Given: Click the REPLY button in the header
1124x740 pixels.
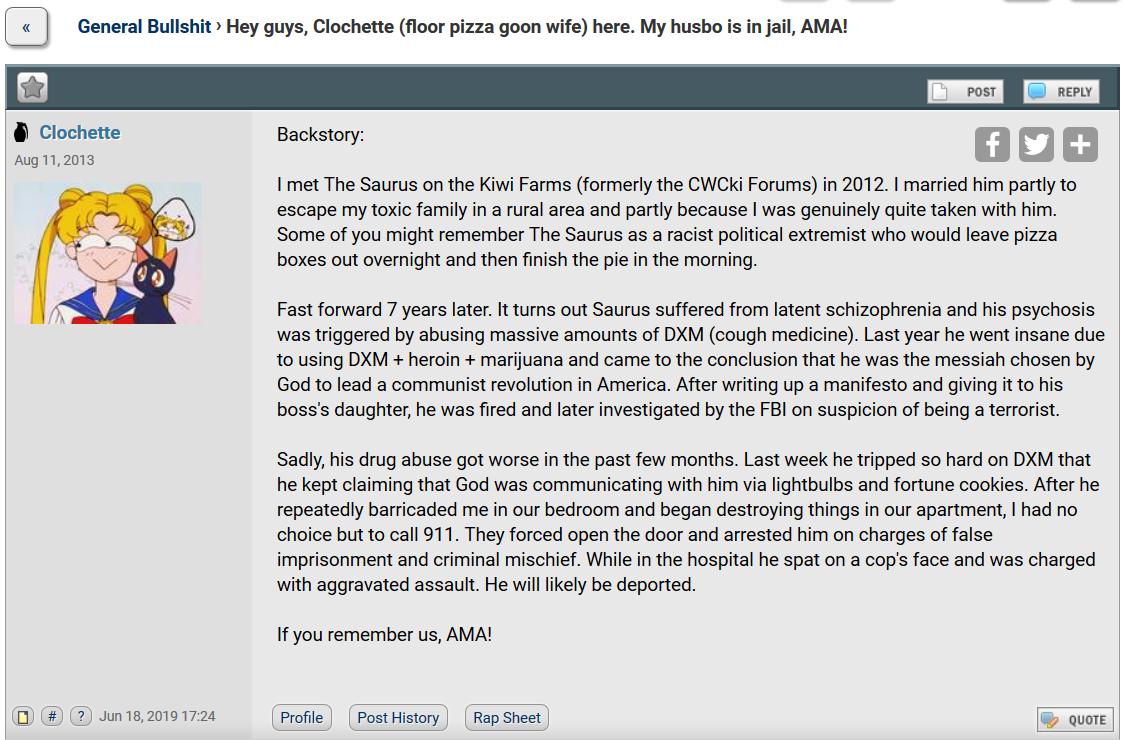Looking at the screenshot, I should [1061, 92].
